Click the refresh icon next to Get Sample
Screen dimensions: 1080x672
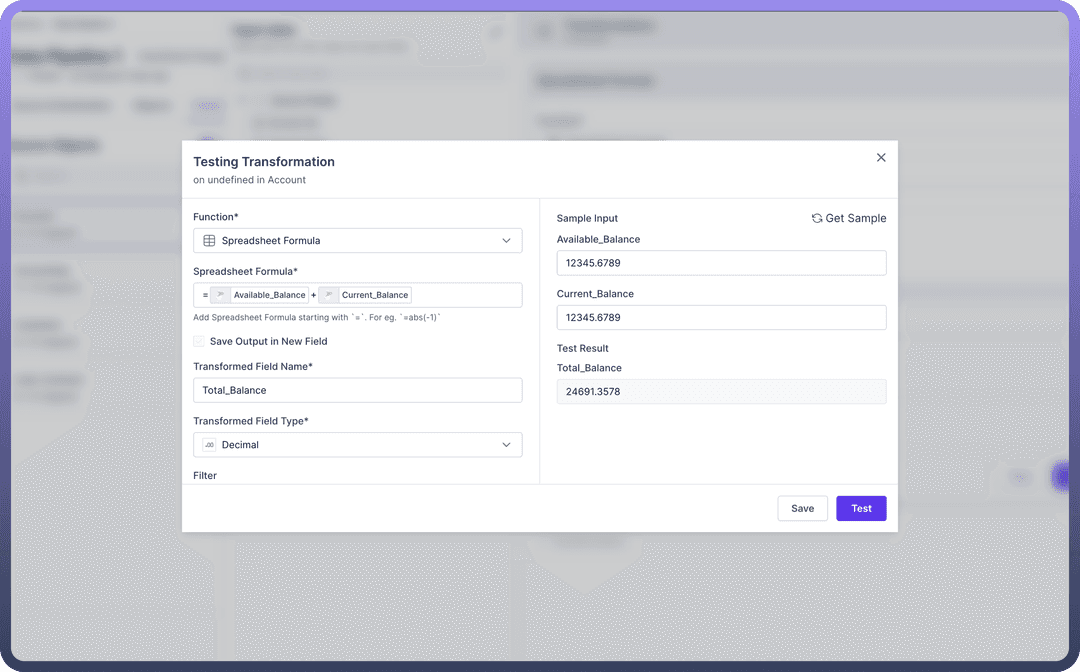click(817, 218)
